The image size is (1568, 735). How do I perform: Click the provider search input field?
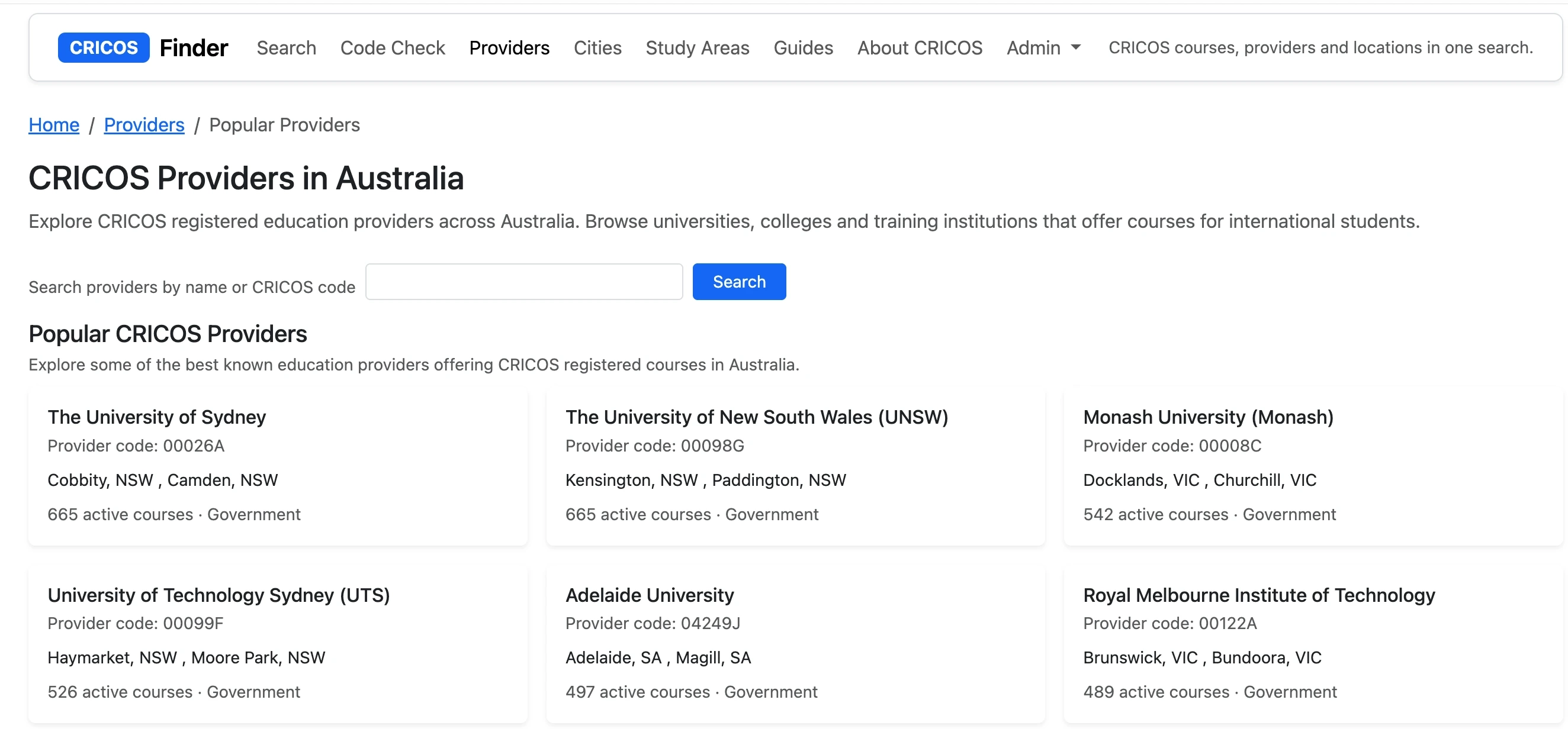click(x=524, y=282)
